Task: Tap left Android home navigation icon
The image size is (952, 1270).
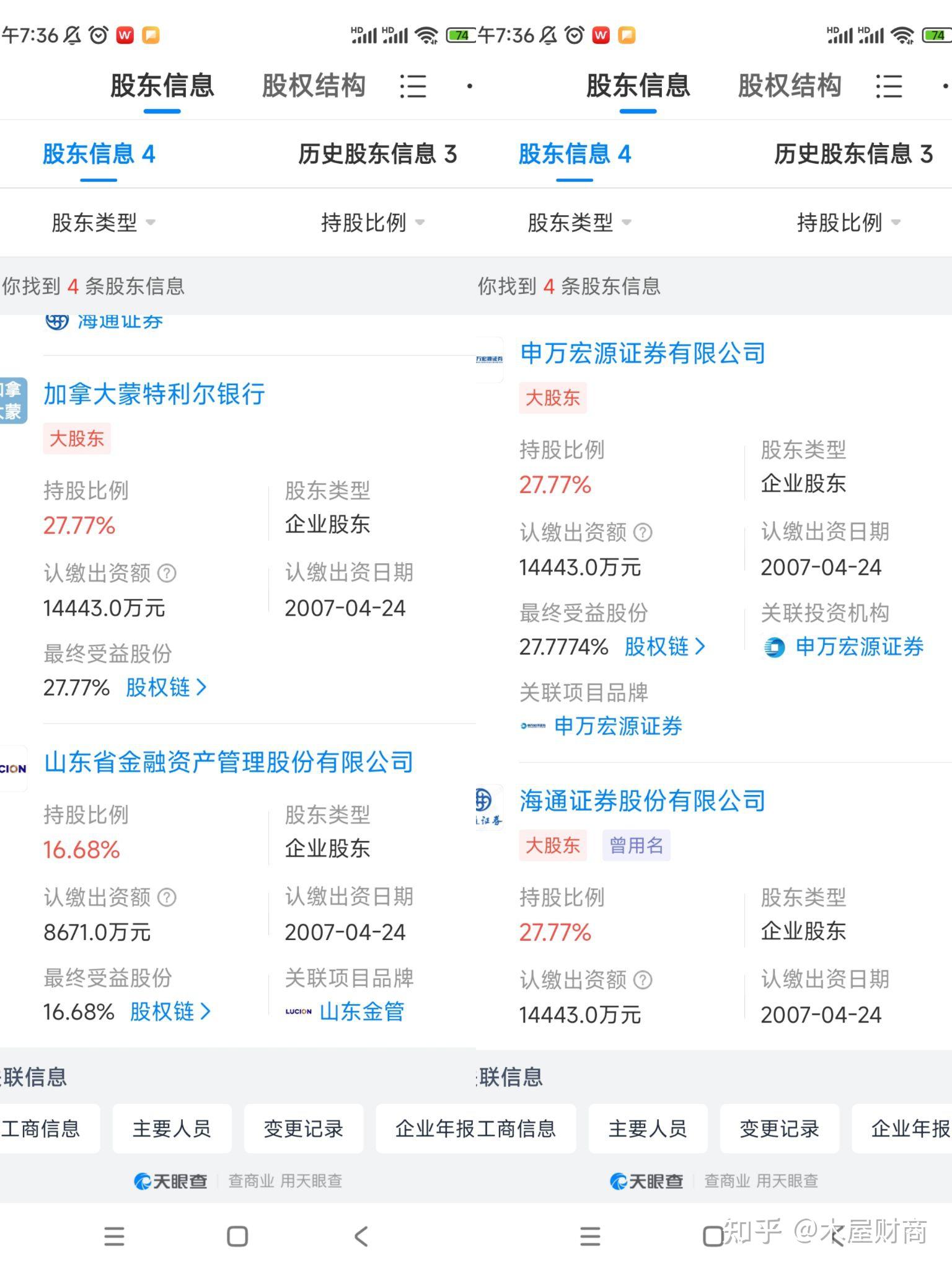Action: tap(237, 1236)
